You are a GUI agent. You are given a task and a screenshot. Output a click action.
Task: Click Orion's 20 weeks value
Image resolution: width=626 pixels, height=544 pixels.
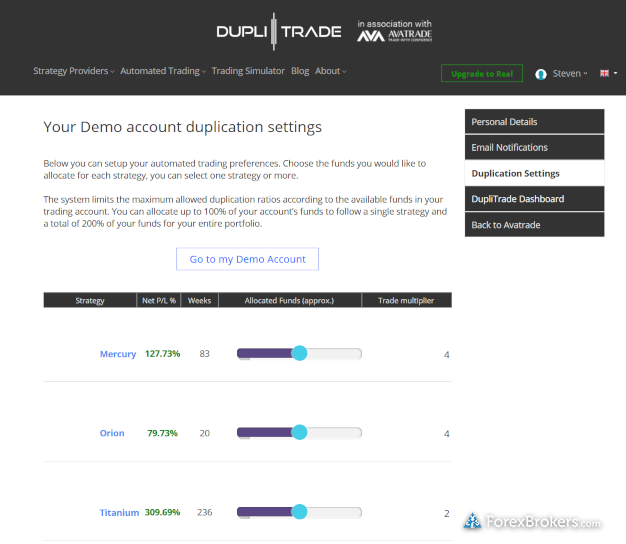[x=204, y=433]
